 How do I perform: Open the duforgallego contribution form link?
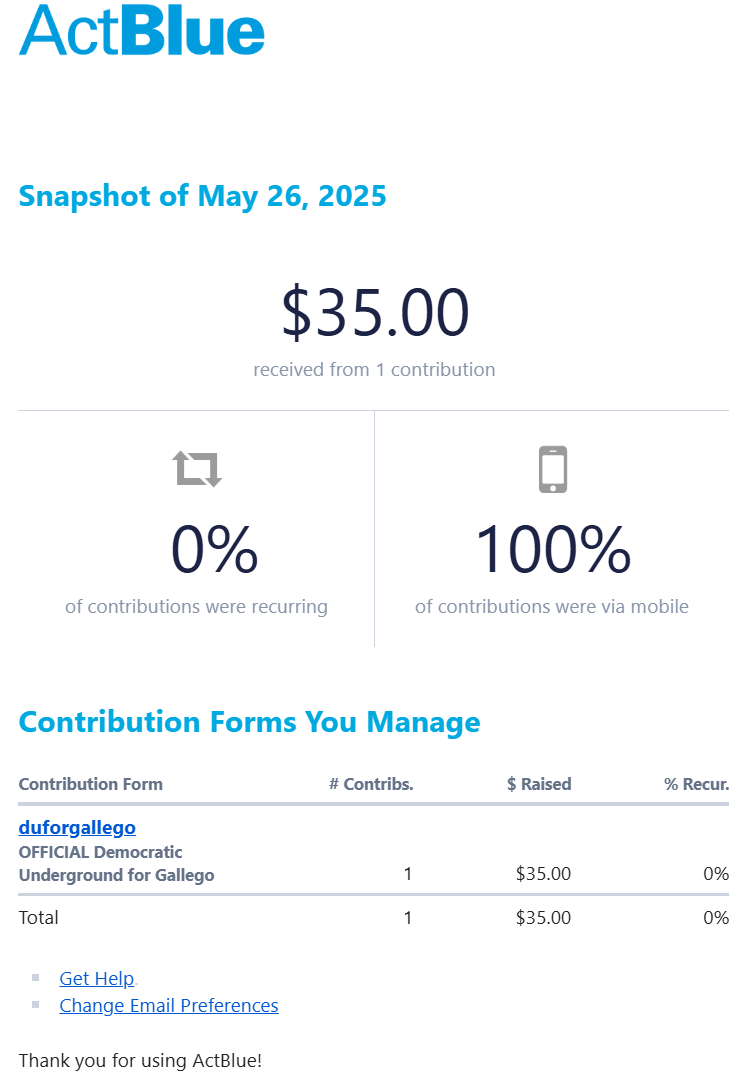click(77, 827)
